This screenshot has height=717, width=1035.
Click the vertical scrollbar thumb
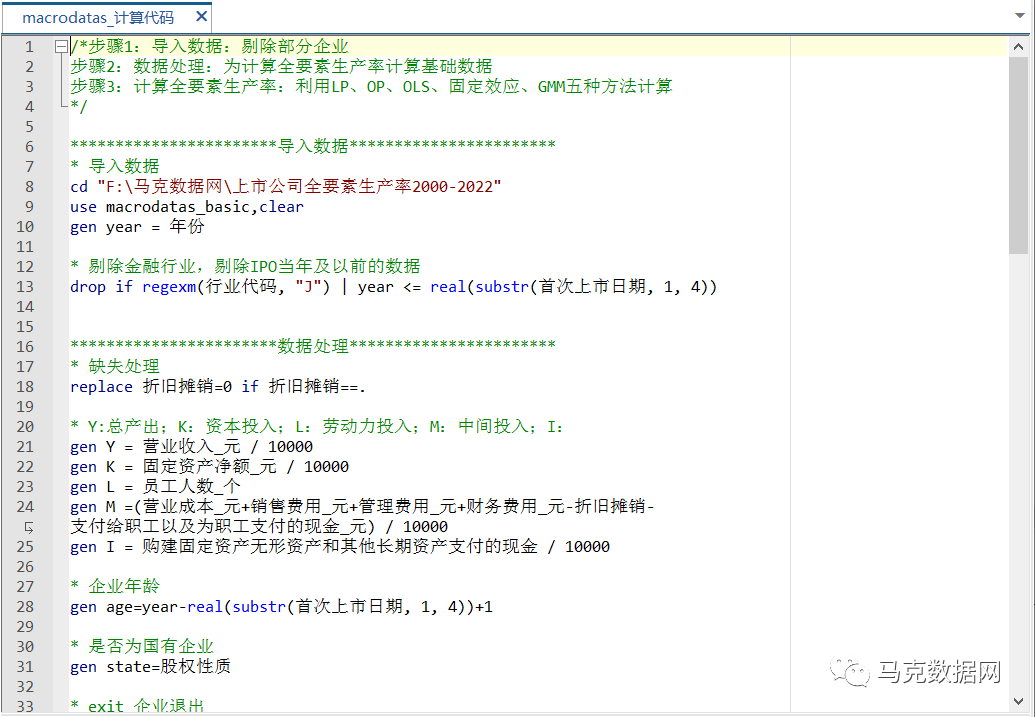(1018, 154)
